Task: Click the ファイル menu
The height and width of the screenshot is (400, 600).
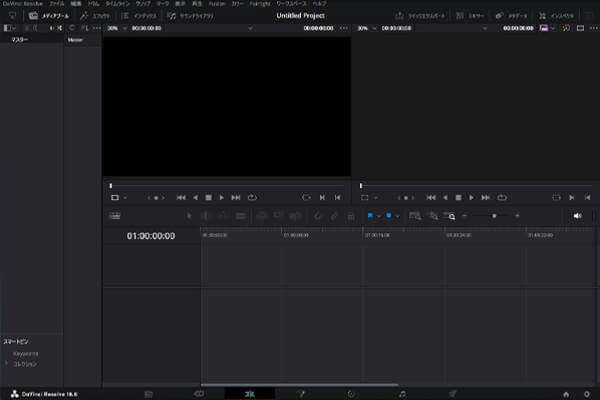Action: [x=57, y=4]
